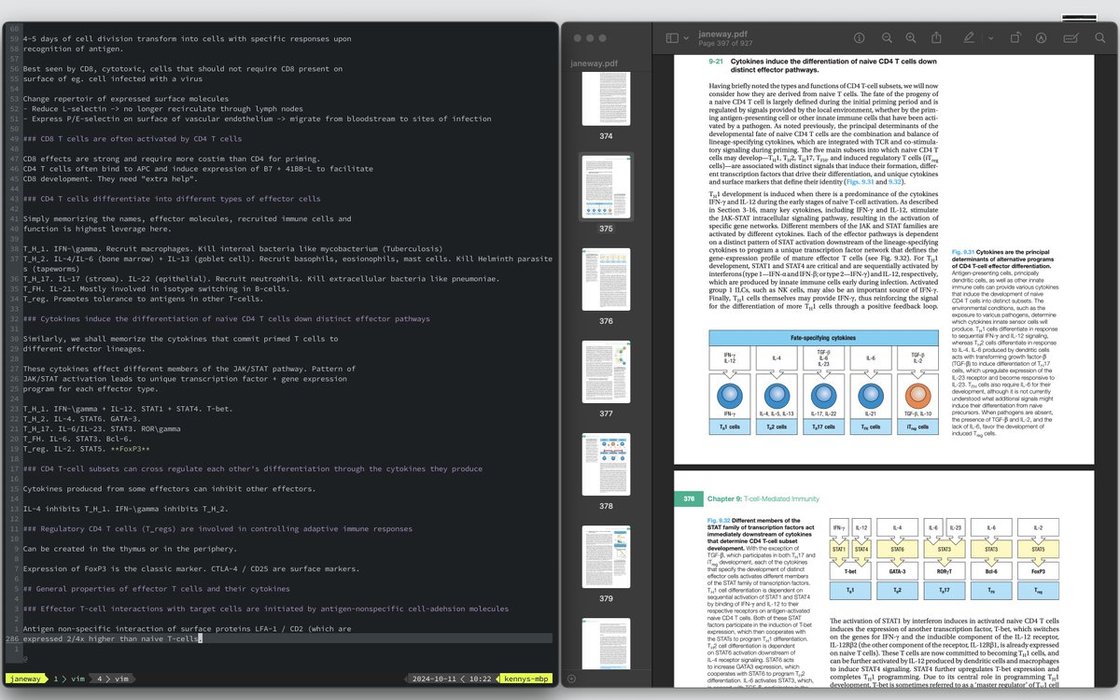Open the sidebar view options chevron
This screenshot has height=700, width=1120.
click(685, 38)
